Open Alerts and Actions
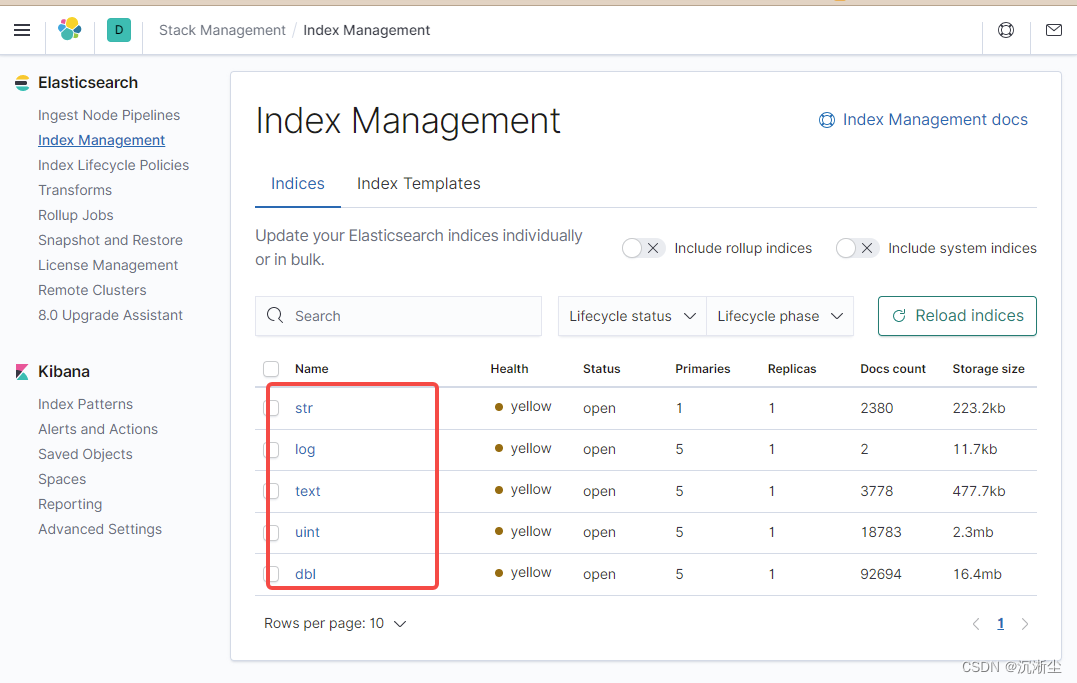This screenshot has height=683, width=1077. (x=98, y=429)
